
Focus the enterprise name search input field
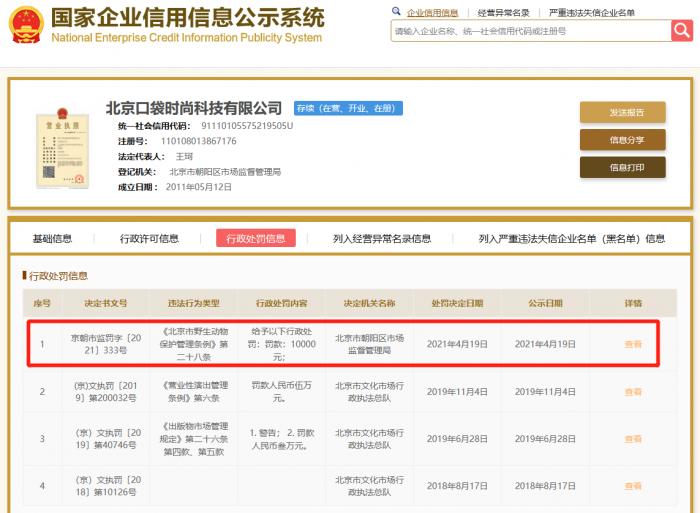pos(529,31)
